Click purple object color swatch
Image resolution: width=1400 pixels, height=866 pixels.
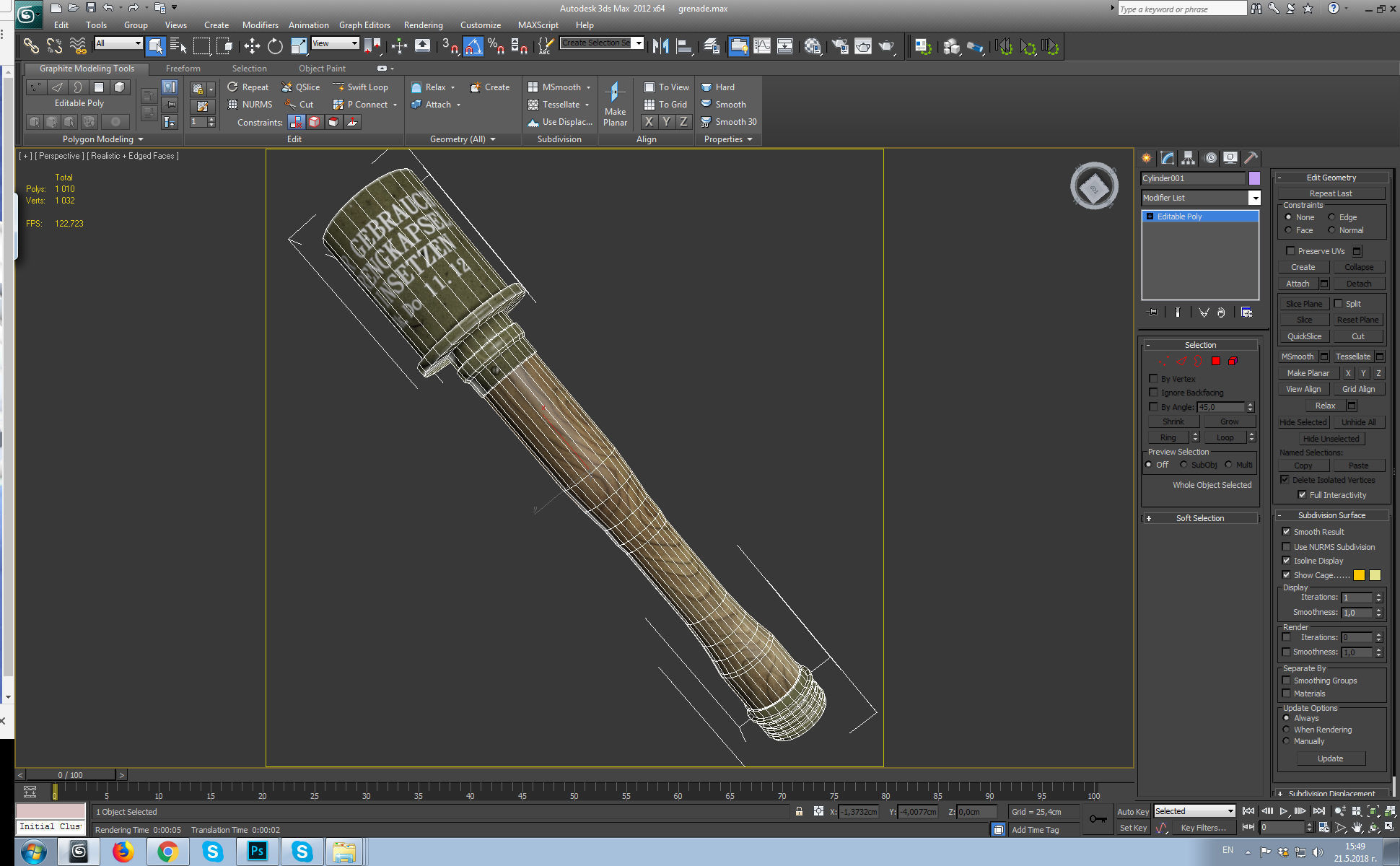tap(1254, 178)
